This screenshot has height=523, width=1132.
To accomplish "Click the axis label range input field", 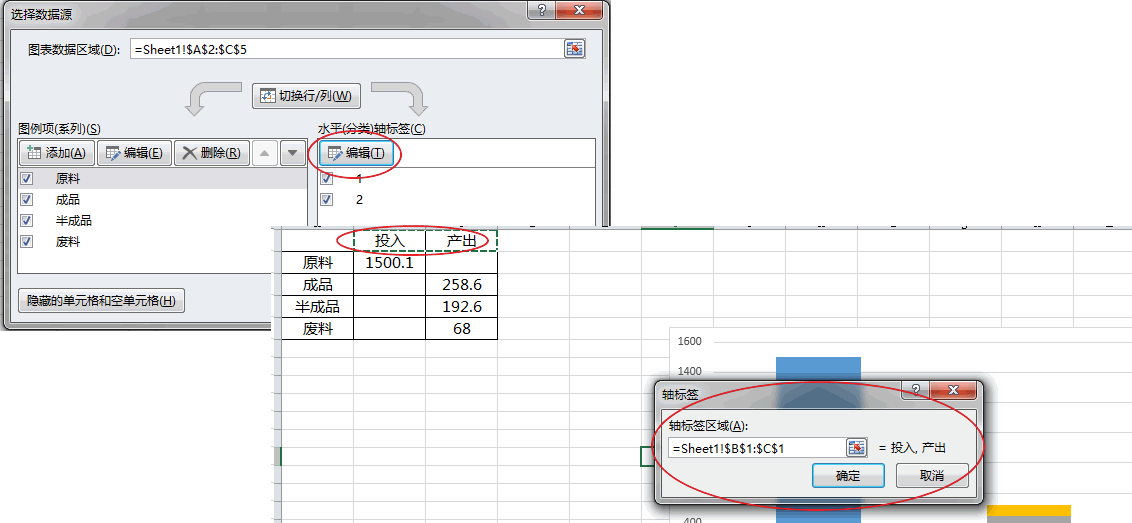I will (755, 448).
